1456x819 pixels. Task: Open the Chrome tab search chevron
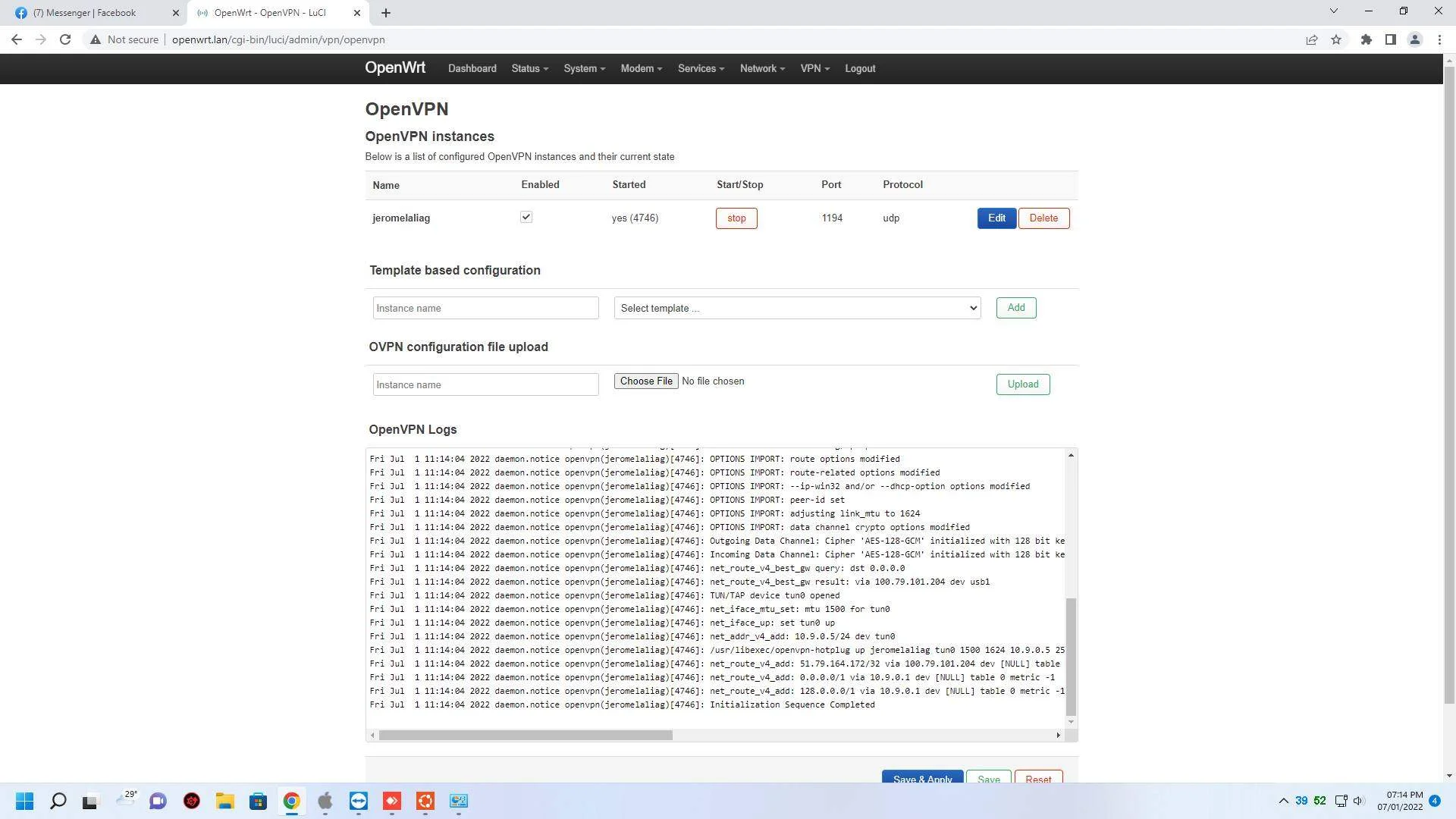tap(1333, 11)
